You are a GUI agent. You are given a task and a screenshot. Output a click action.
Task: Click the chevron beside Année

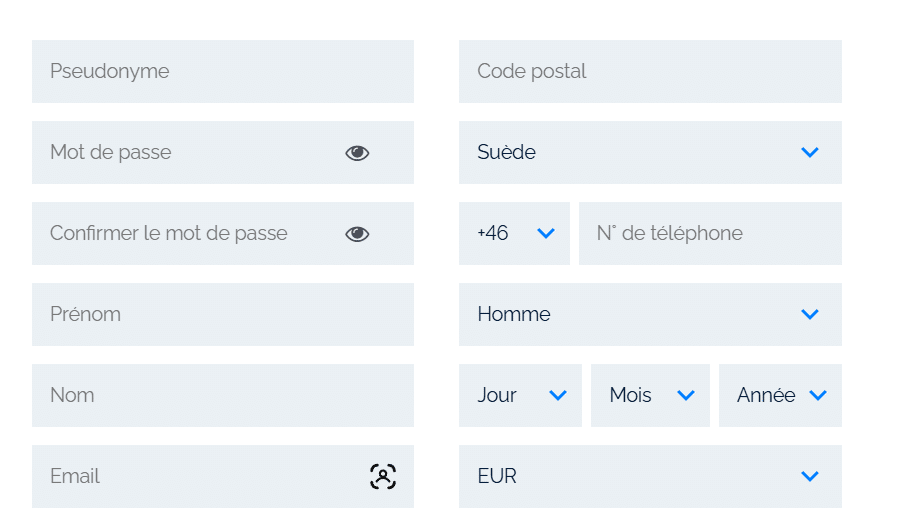click(x=818, y=395)
